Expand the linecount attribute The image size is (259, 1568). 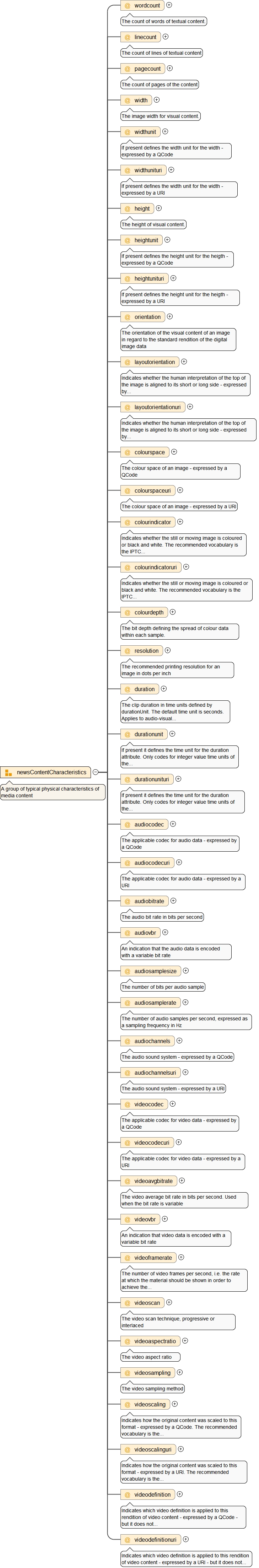pyautogui.click(x=166, y=37)
